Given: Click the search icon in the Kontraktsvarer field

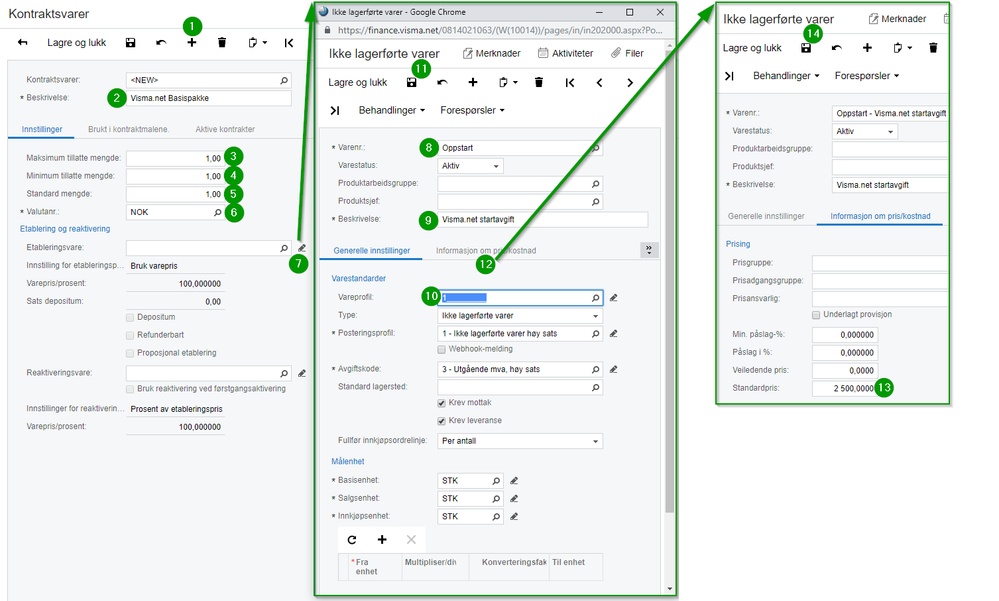Looking at the screenshot, I should 284,80.
